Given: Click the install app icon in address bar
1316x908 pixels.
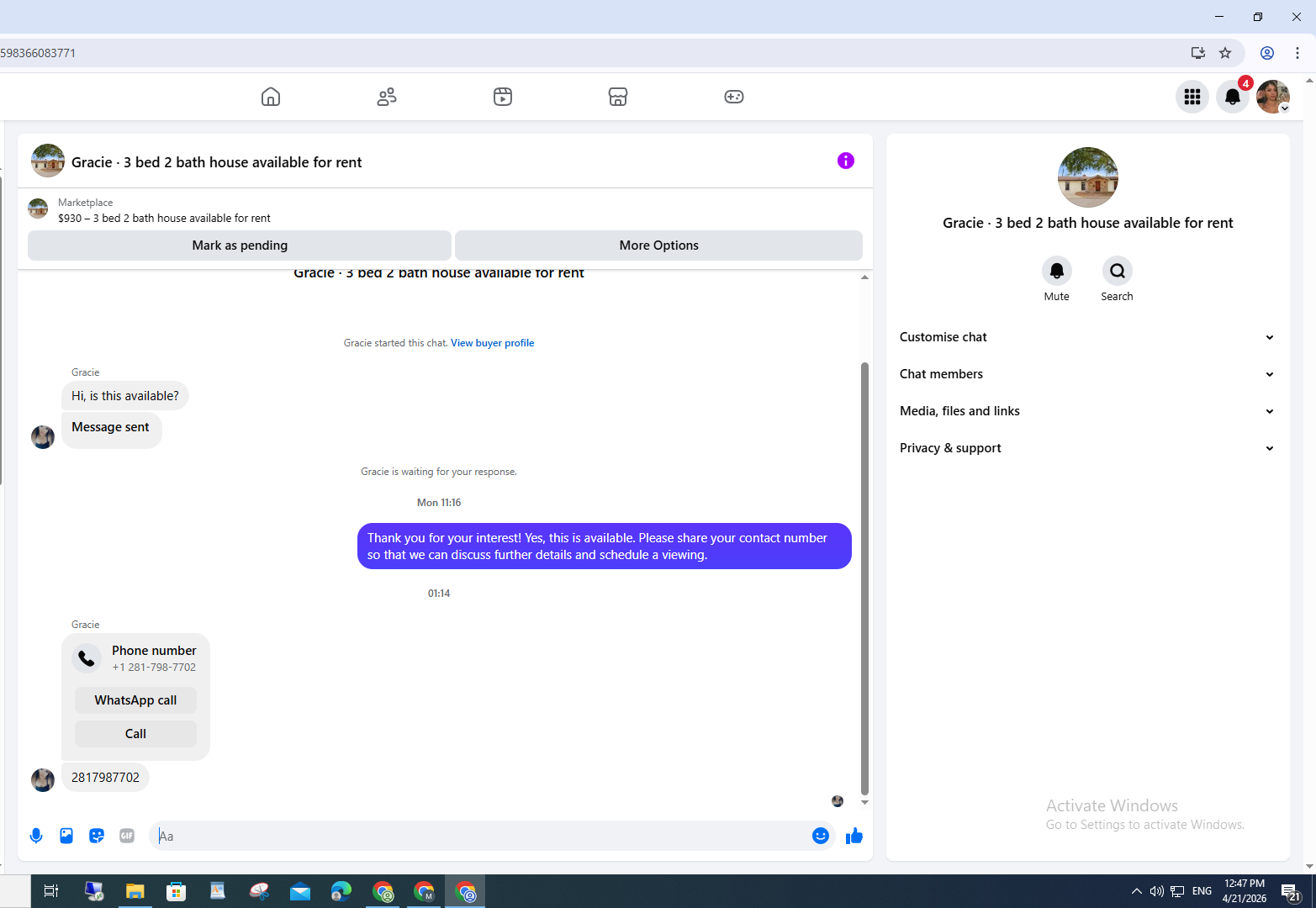Looking at the screenshot, I should [x=1198, y=53].
